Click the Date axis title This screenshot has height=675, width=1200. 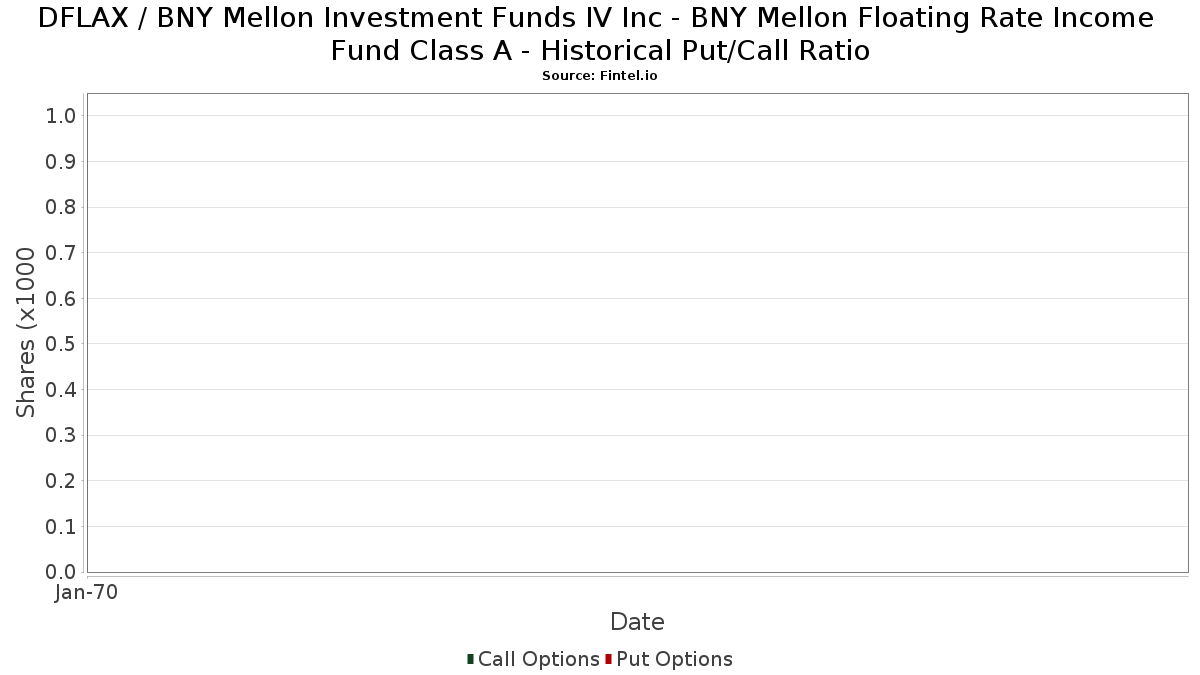coord(637,622)
